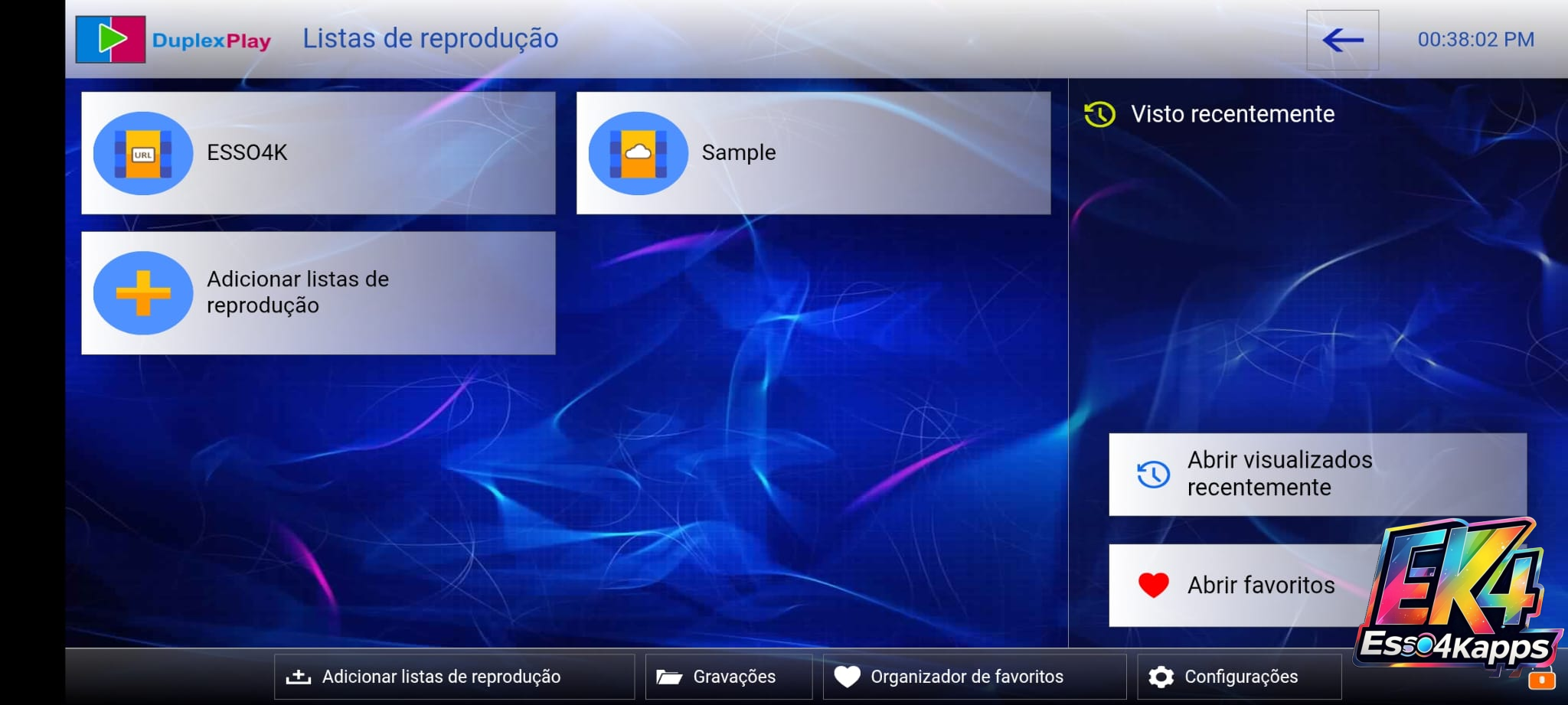Screen dimensions: 1568x705
Task: Select the Sample playlist tile
Action: point(813,153)
